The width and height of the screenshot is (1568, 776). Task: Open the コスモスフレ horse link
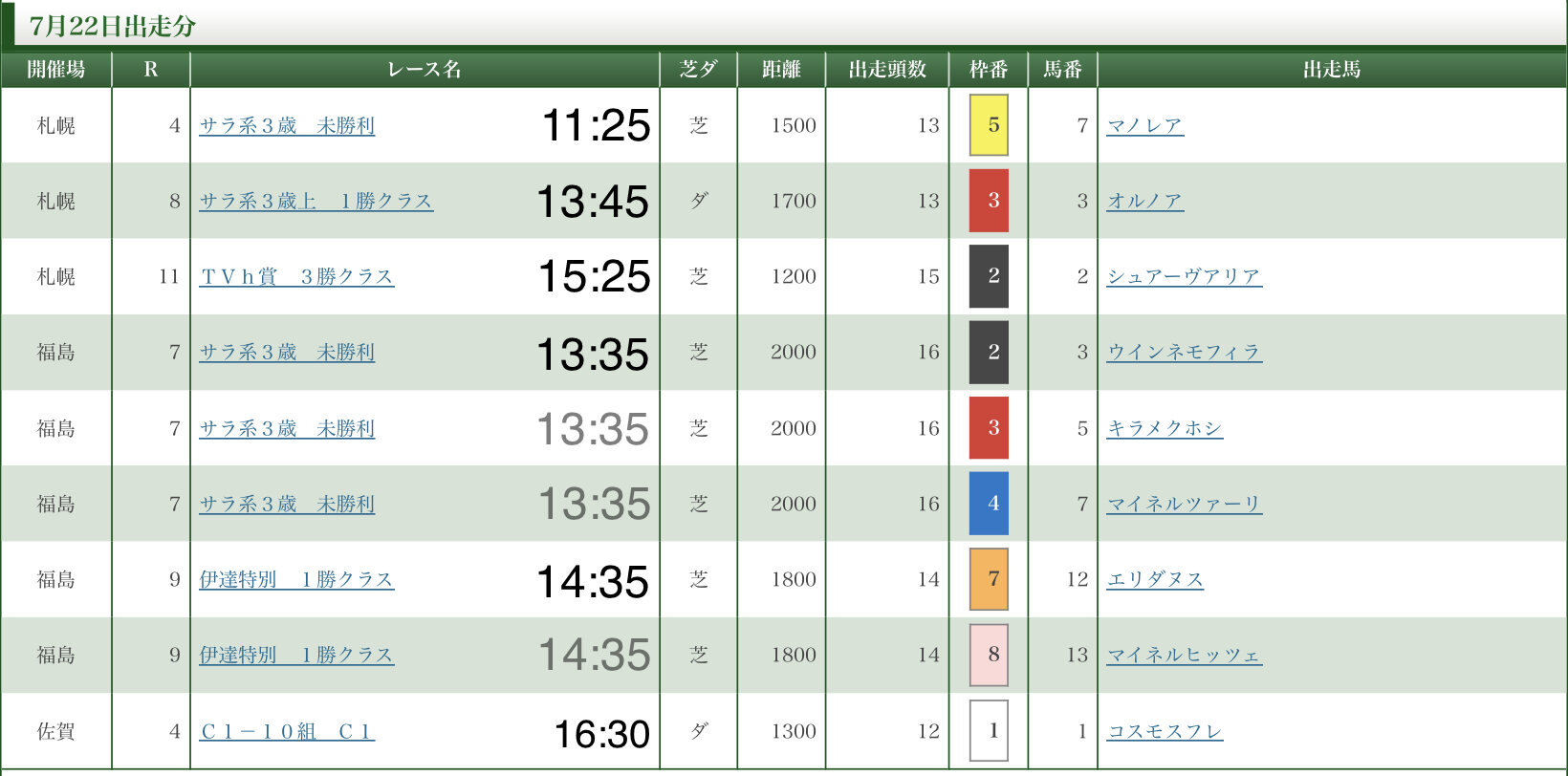[x=1165, y=731]
